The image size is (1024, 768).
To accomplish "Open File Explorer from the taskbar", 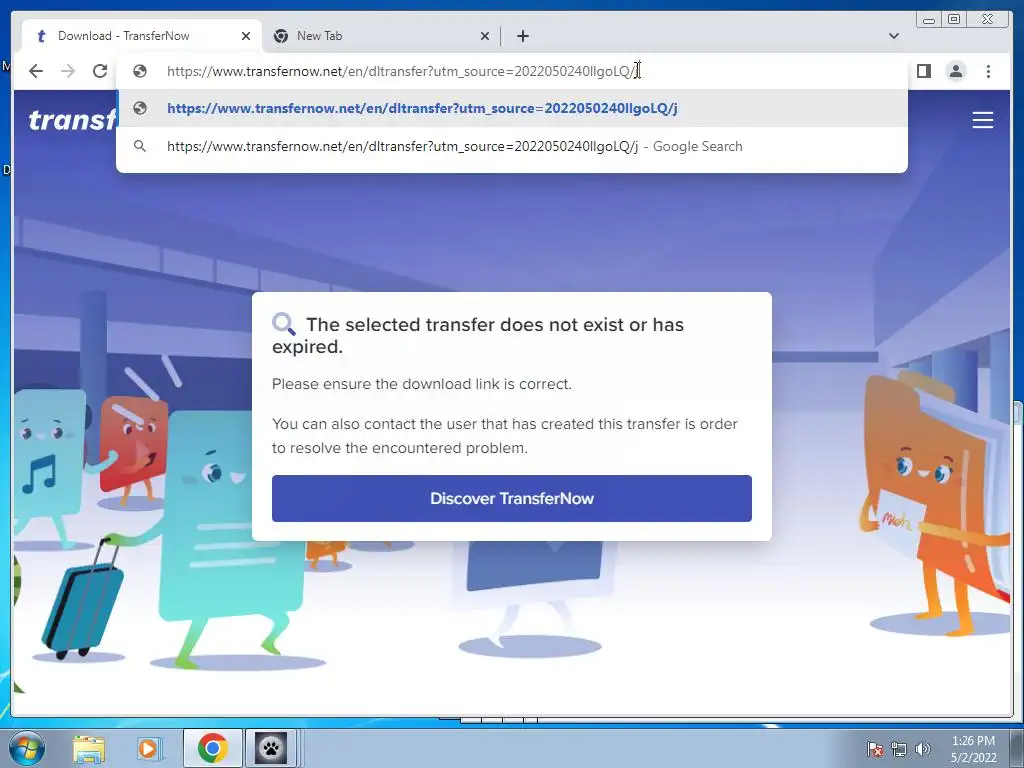I will point(89,748).
